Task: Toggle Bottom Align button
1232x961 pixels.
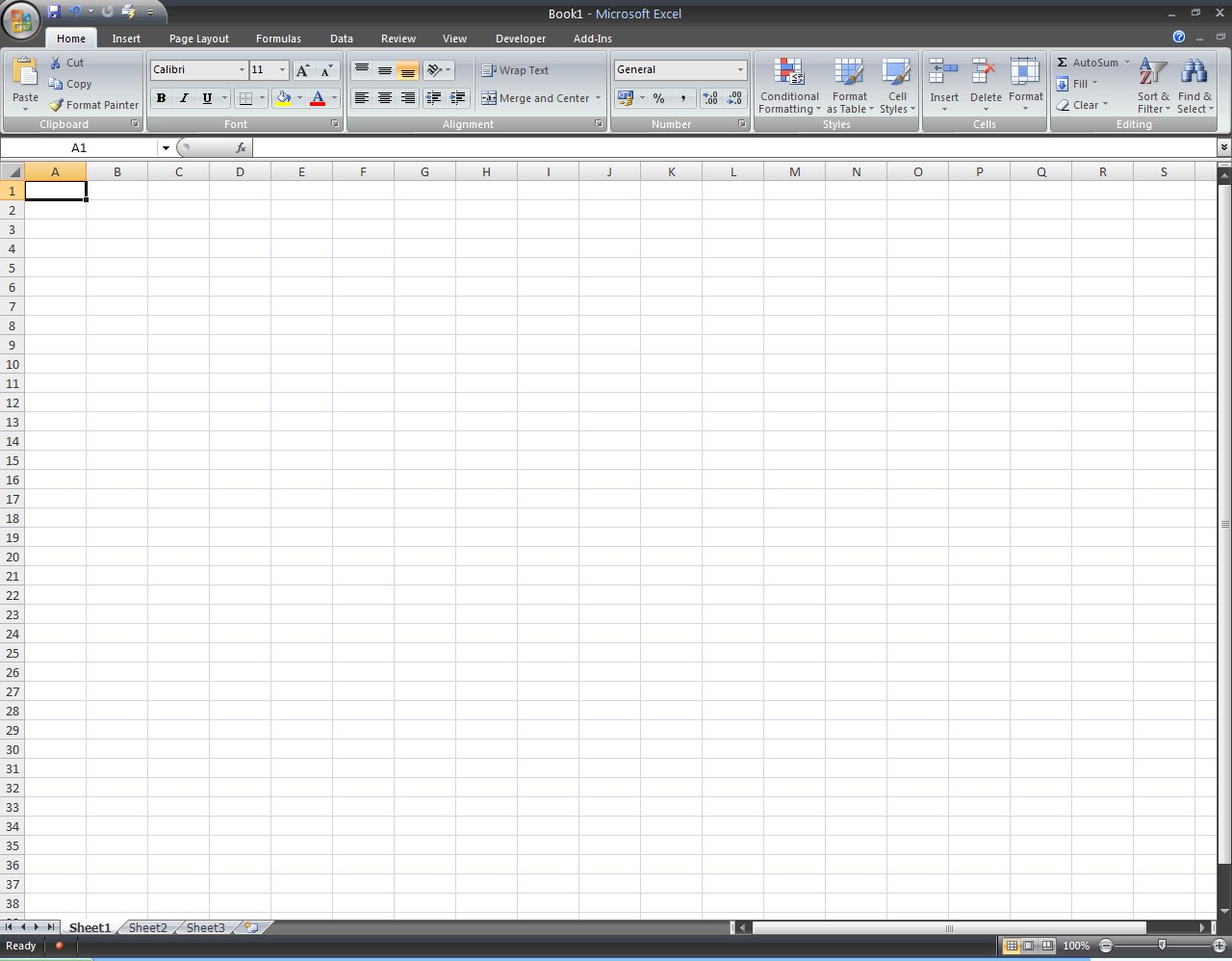Action: [407, 70]
